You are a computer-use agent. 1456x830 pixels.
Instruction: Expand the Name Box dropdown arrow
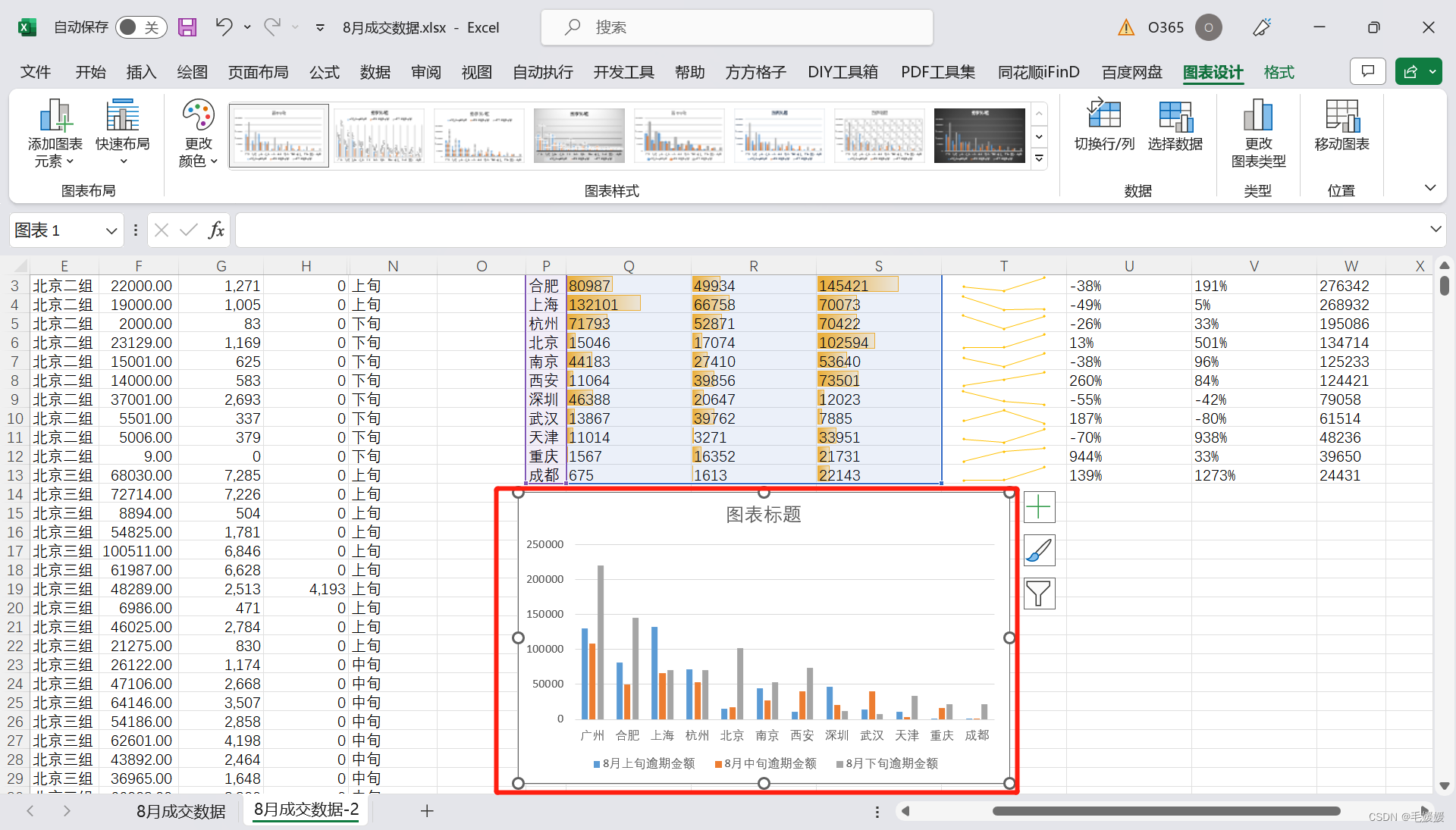point(111,230)
